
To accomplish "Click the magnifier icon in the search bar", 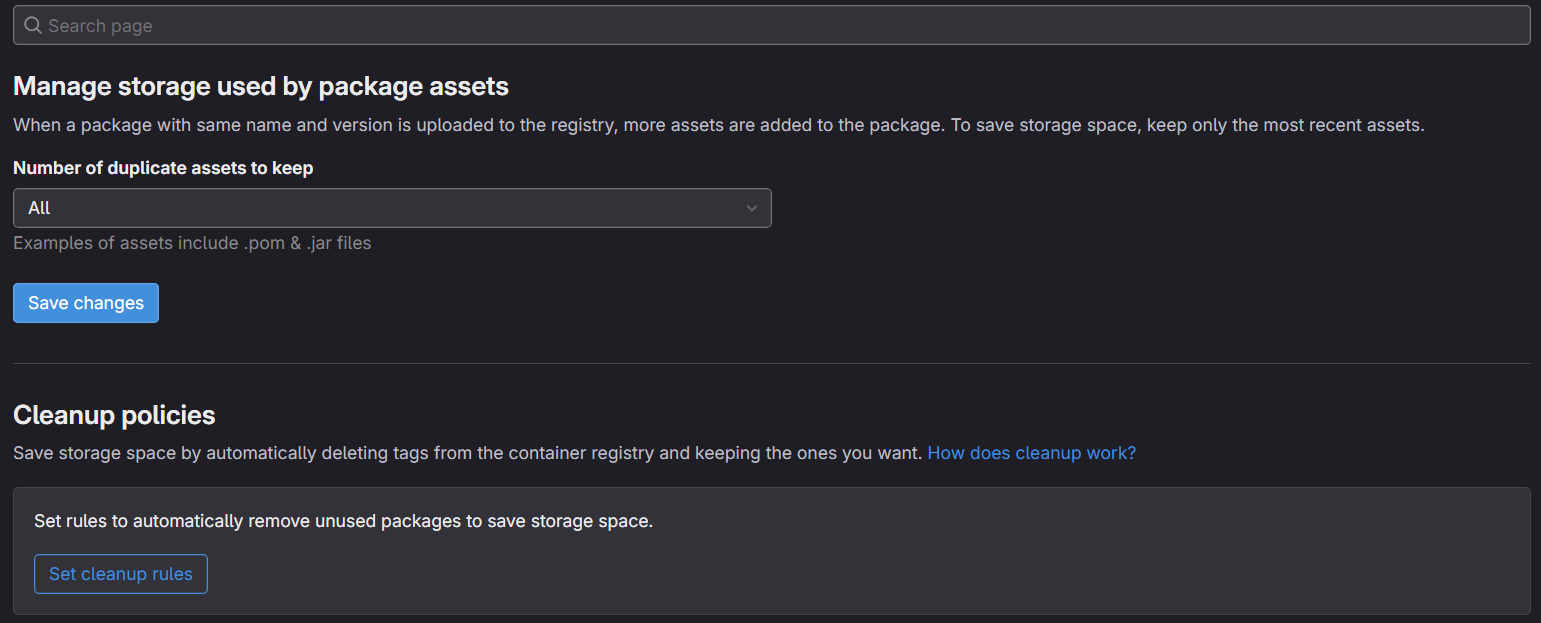I will pos(33,25).
